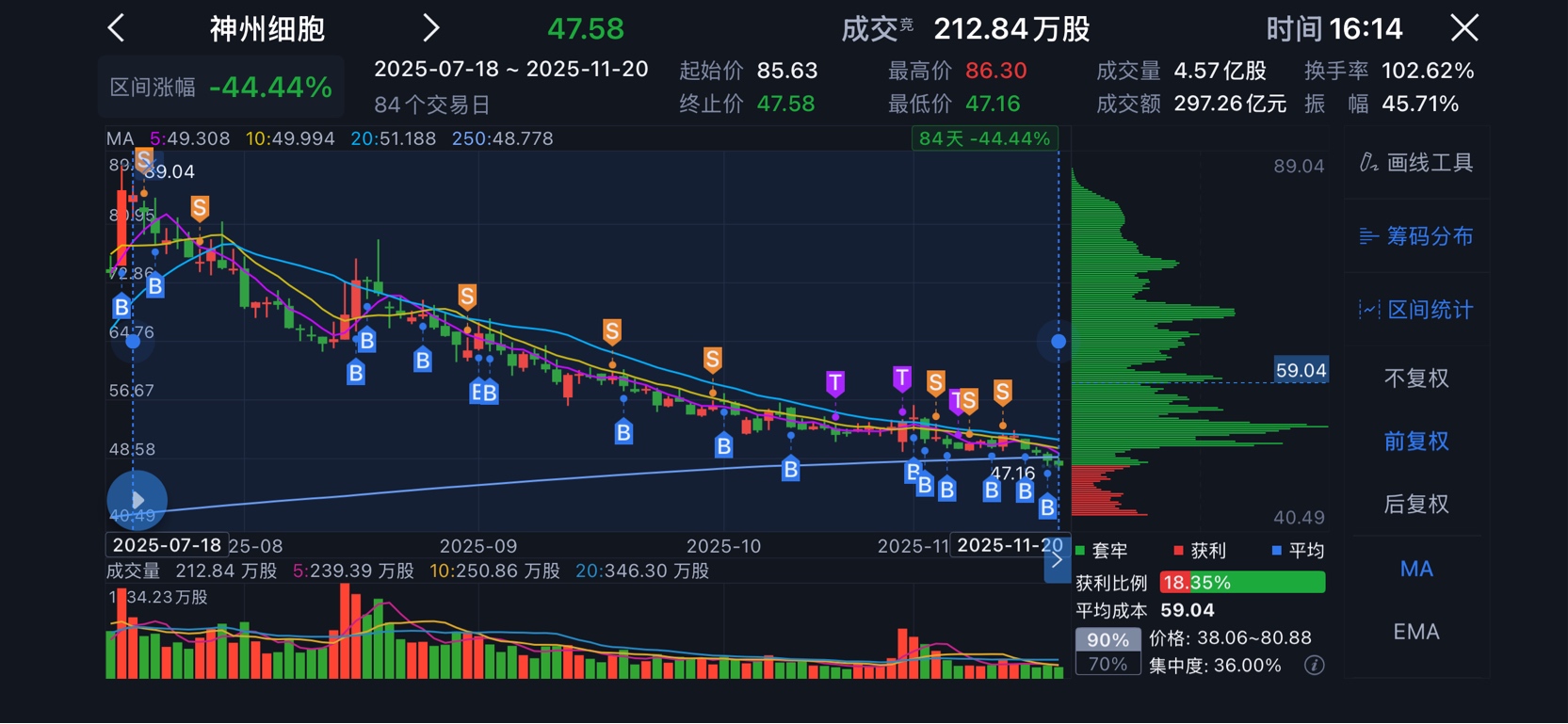
Task: Click the 获利 legend entry
Action: click(x=1200, y=551)
